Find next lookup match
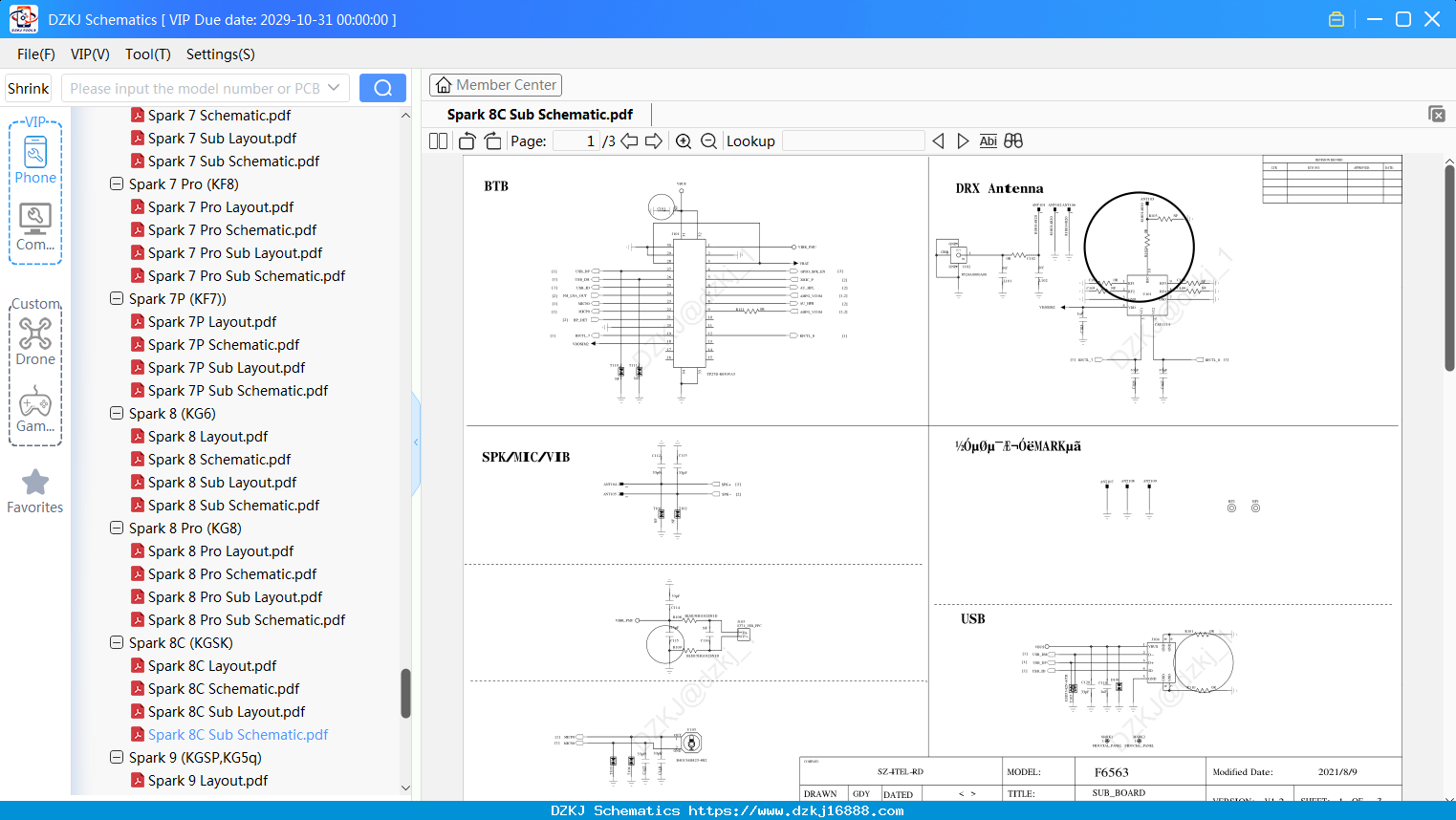Screen dimensions: 1456x820 pos(963,140)
